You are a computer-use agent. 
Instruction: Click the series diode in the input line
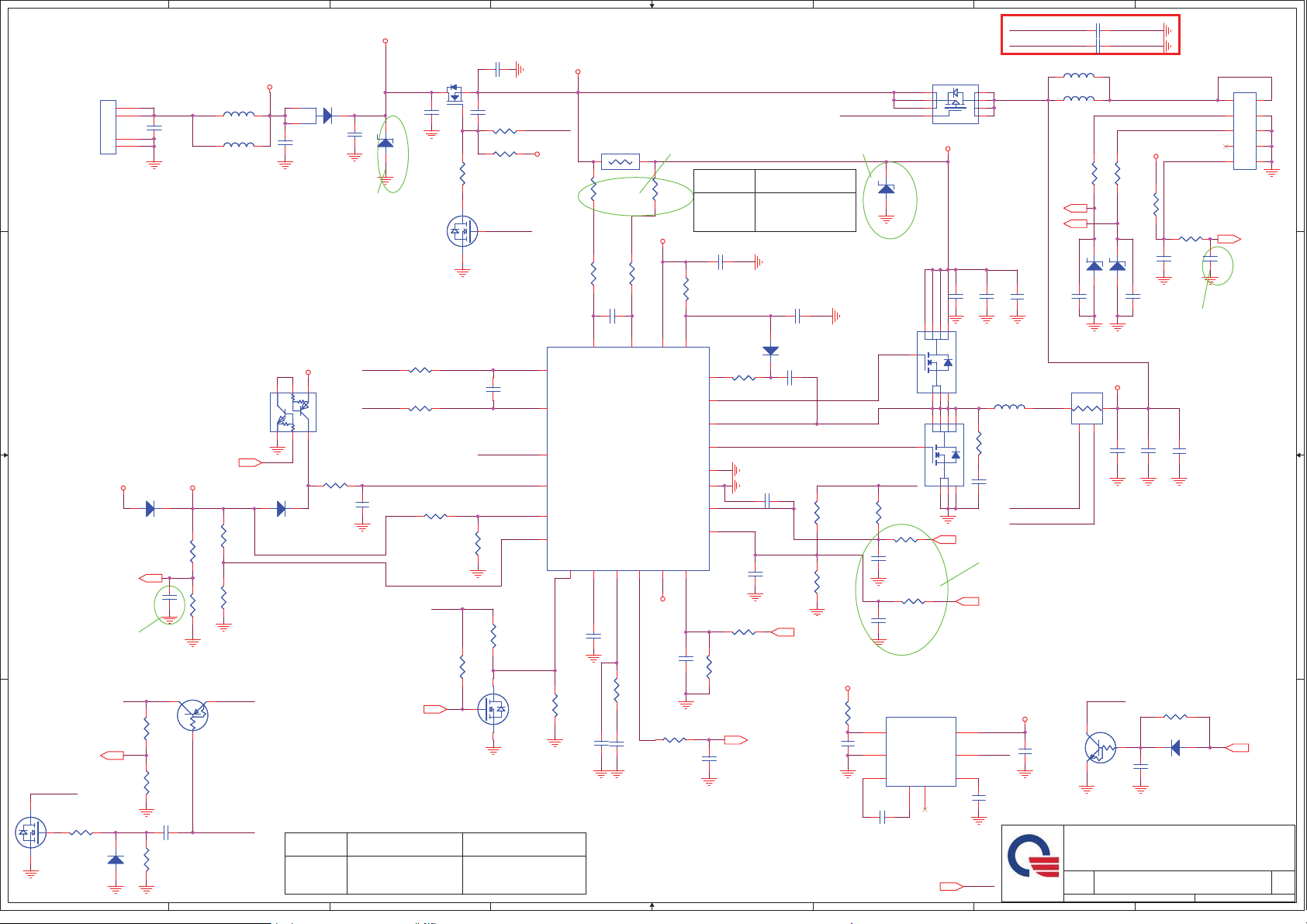[x=327, y=116]
